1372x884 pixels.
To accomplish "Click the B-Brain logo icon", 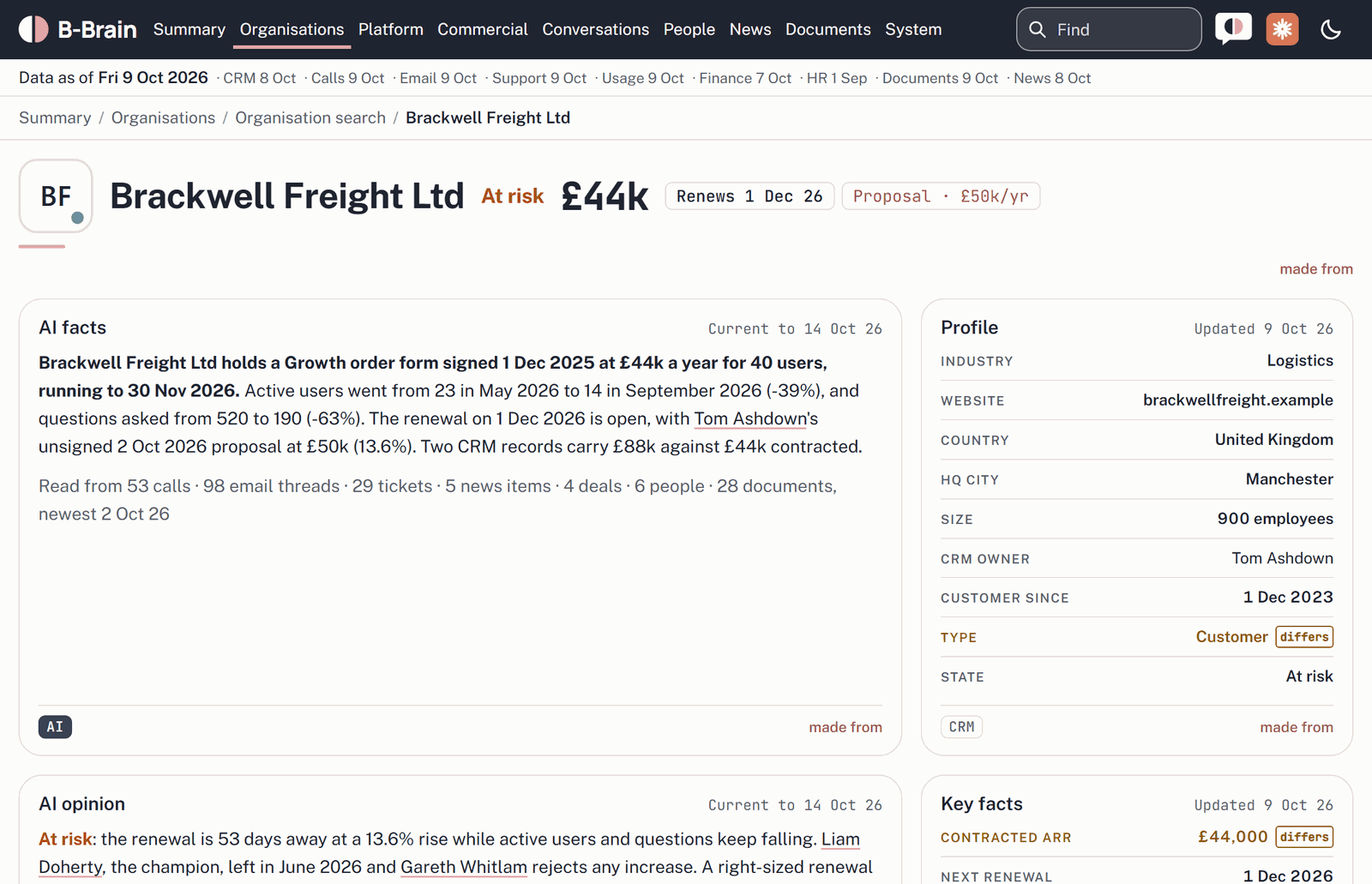I will (x=33, y=29).
